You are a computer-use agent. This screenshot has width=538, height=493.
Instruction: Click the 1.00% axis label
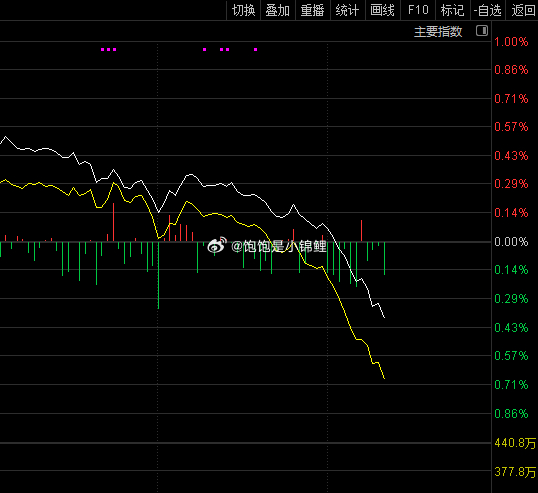tap(511, 42)
